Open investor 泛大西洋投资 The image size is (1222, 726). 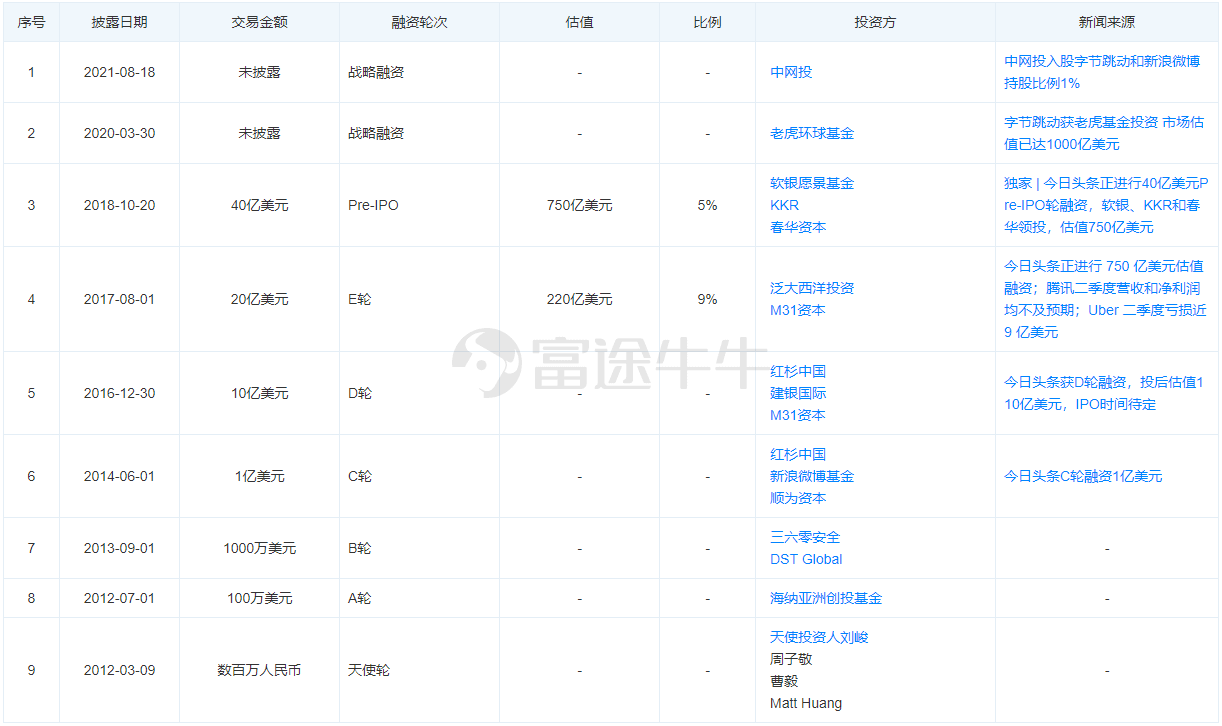tap(812, 288)
